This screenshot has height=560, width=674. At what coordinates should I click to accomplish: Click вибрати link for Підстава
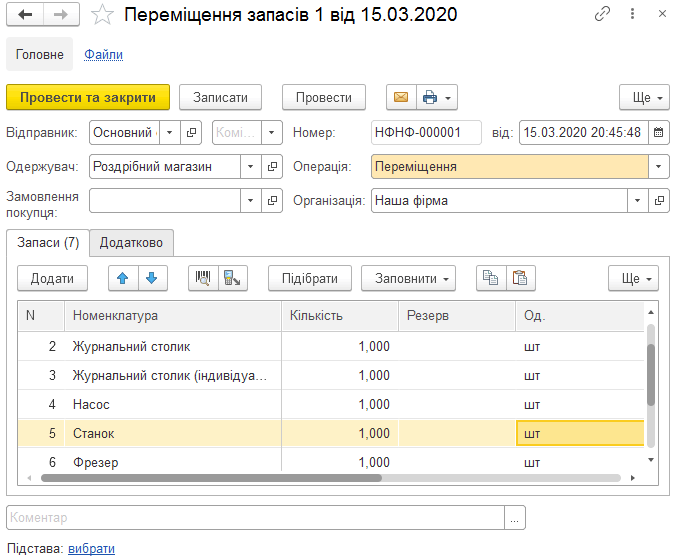click(x=92, y=548)
